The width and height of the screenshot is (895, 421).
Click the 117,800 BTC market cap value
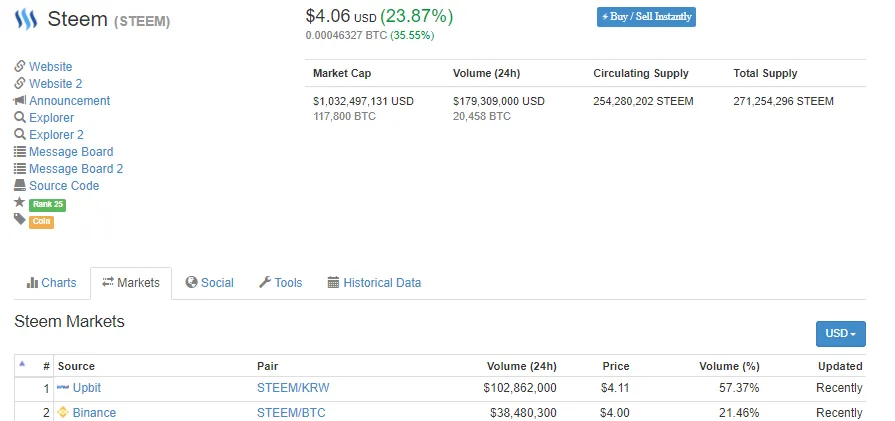pyautogui.click(x=344, y=116)
